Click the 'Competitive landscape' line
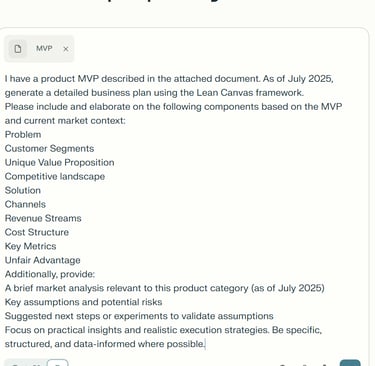The width and height of the screenshot is (375, 366). pos(55,177)
